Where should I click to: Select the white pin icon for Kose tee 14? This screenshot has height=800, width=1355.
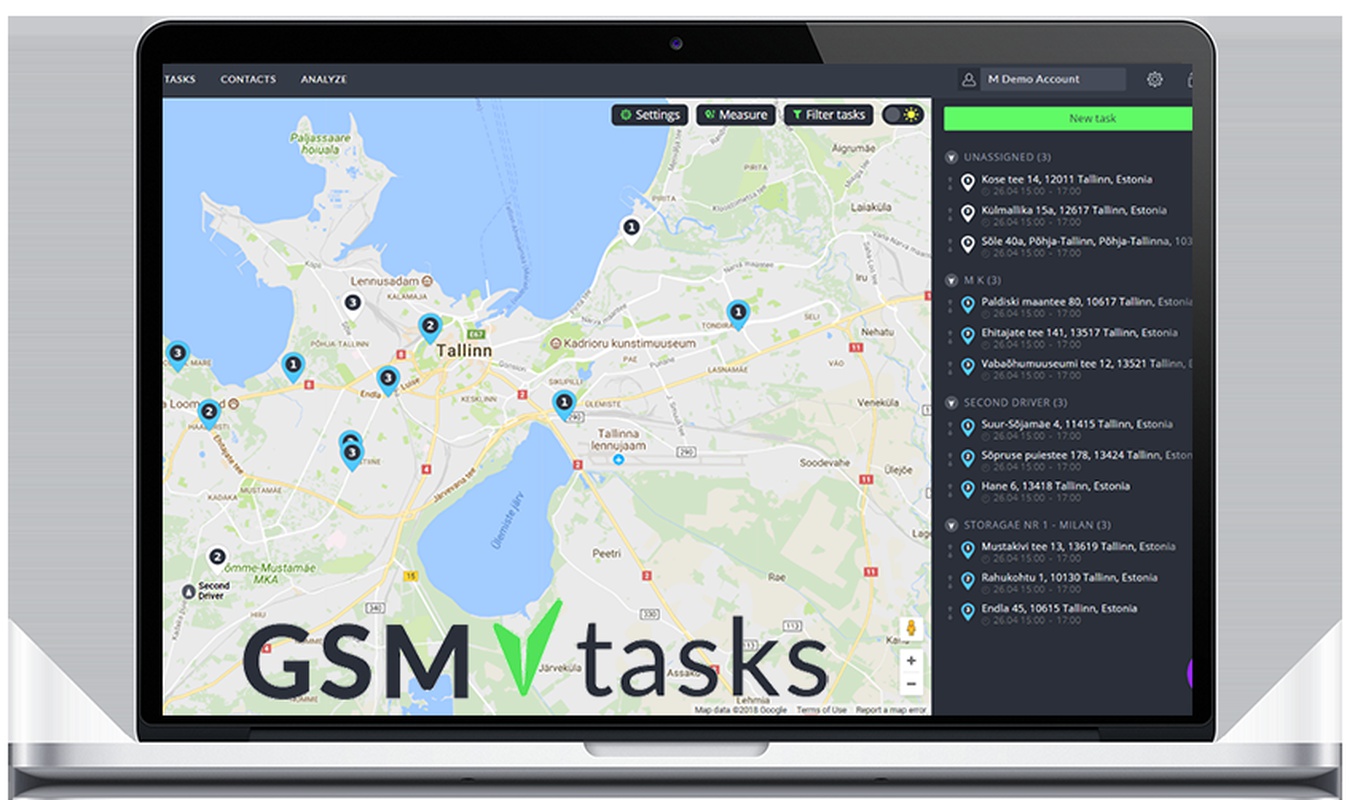pos(967,182)
